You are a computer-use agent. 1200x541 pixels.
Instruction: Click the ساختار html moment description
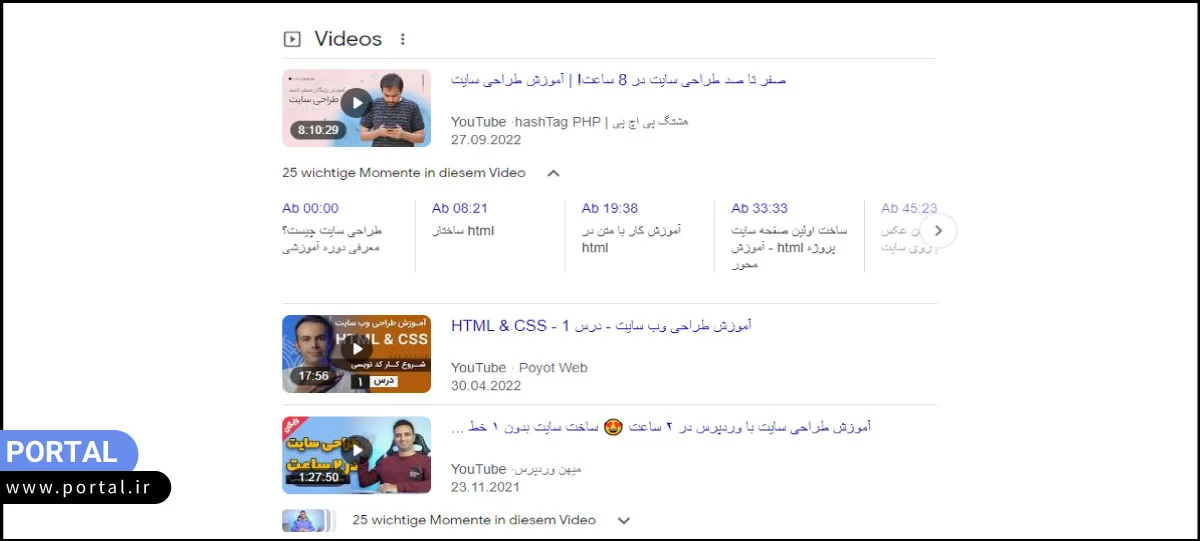point(463,231)
